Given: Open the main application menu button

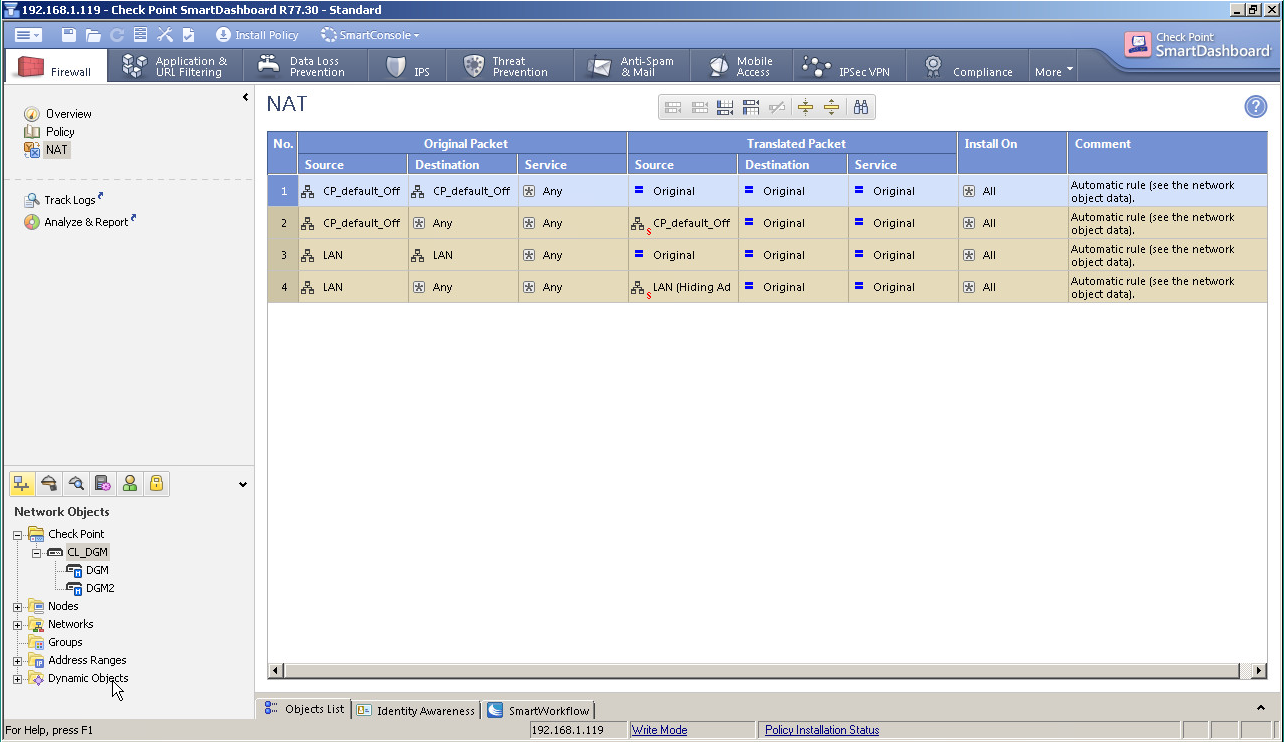Looking at the screenshot, I should 28,35.
